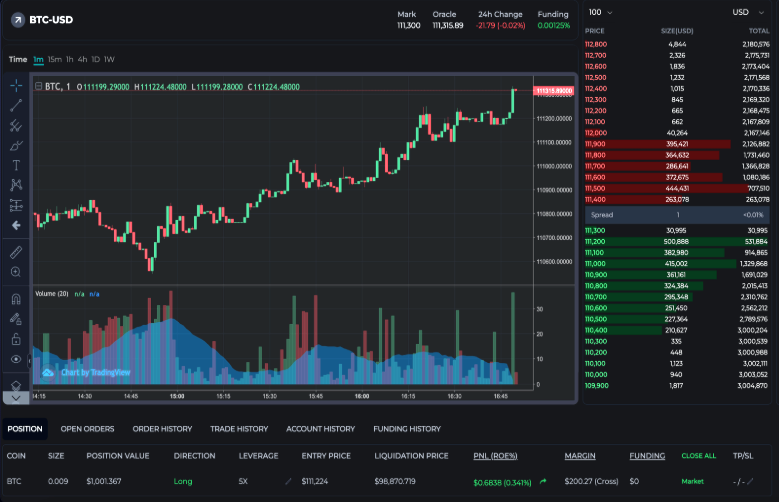779x502 pixels.
Task: Click the BTC-USD market title
Action: point(51,20)
